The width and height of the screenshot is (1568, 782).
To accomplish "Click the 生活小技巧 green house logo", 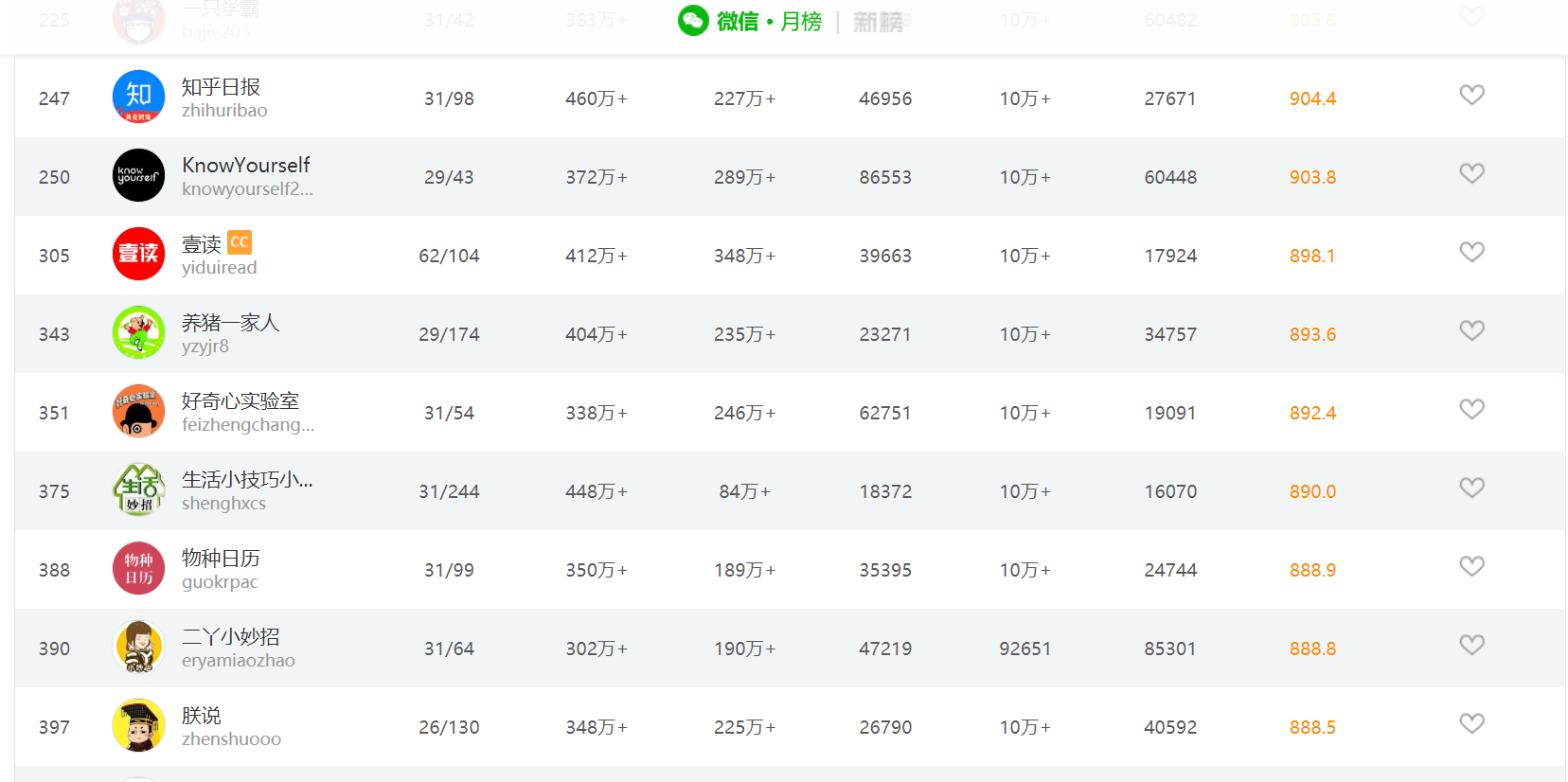I will click(x=138, y=489).
